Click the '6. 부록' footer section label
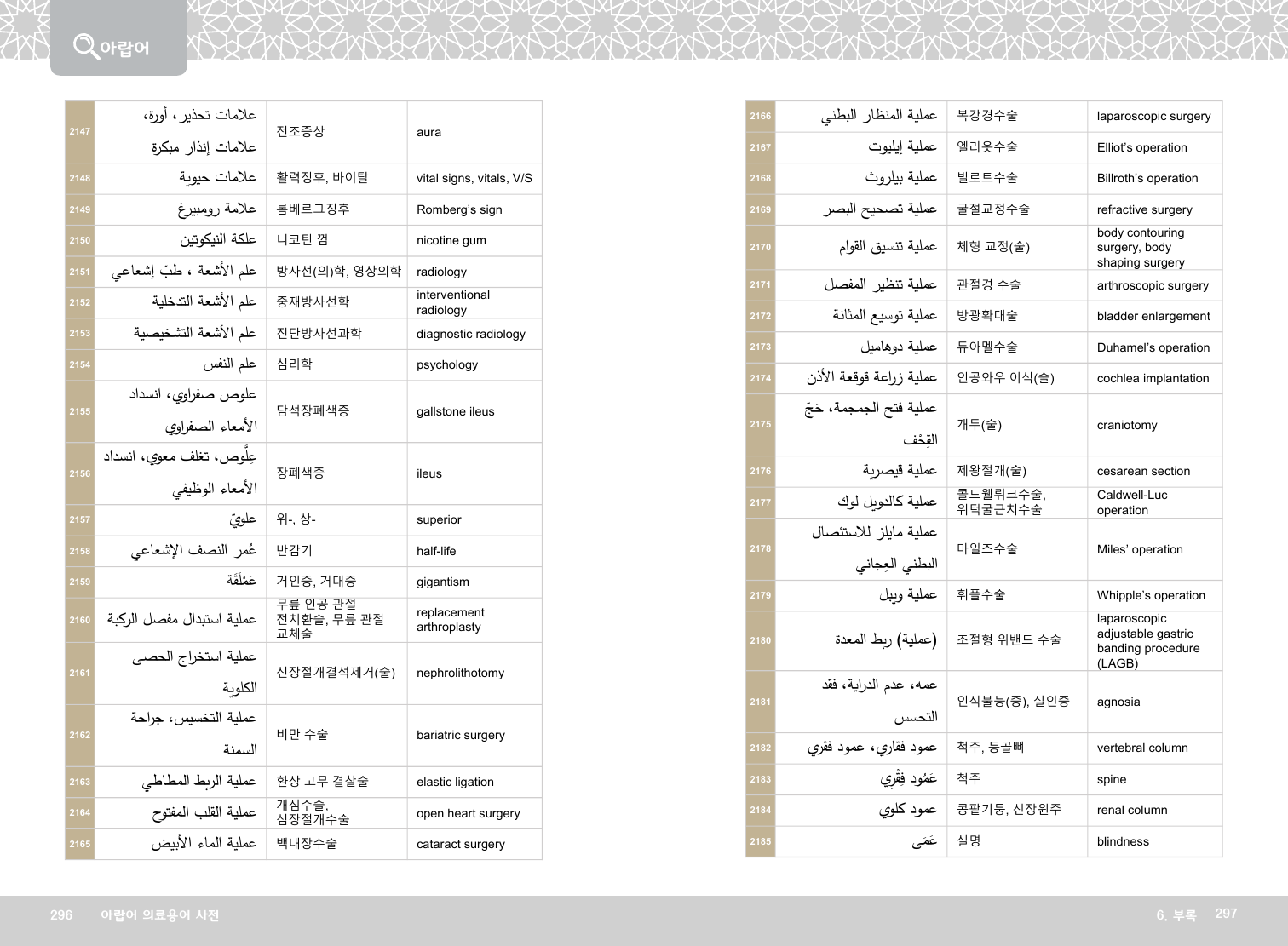Screen dimensions: 1288x946 (x=1176, y=914)
